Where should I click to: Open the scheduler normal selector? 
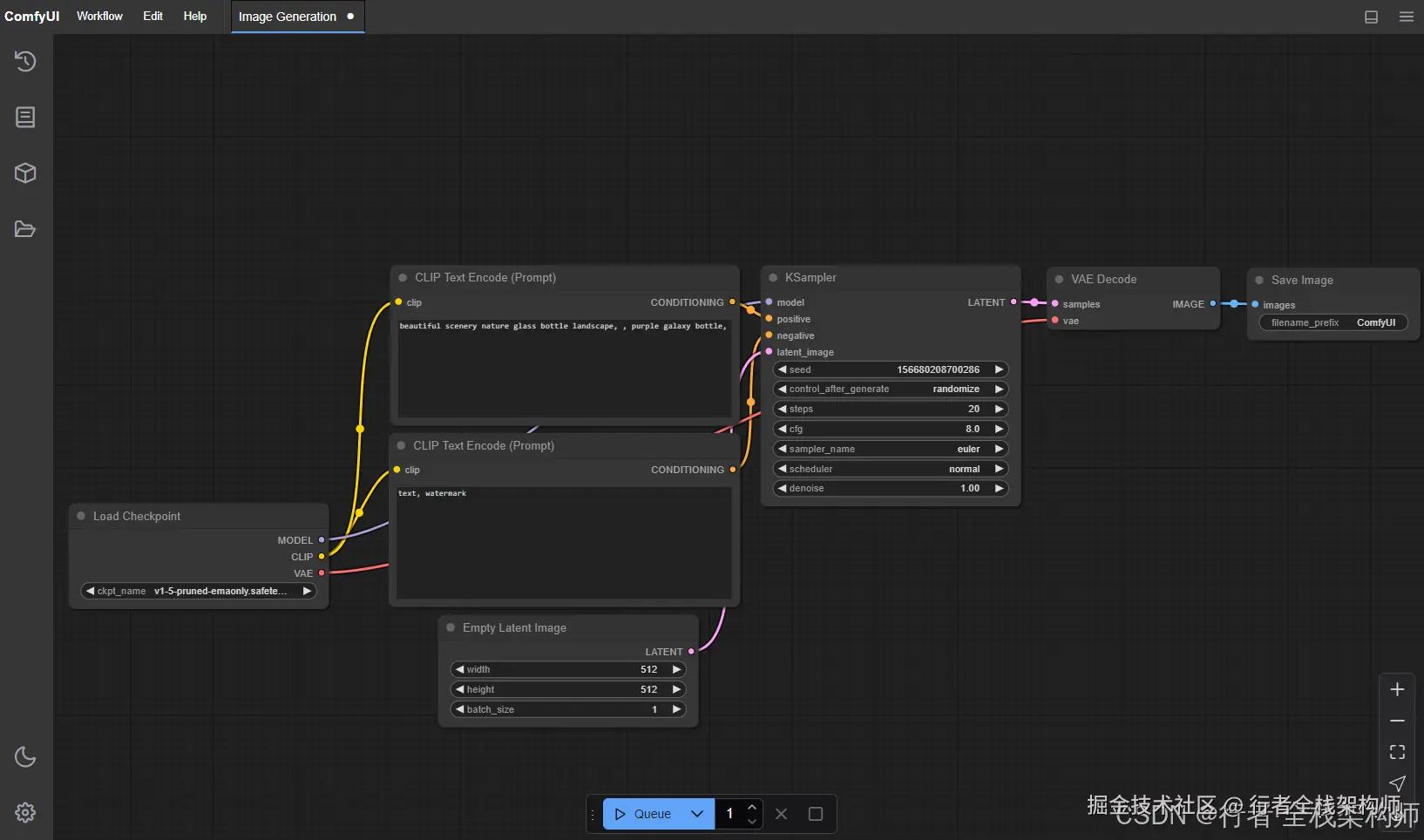click(x=891, y=469)
